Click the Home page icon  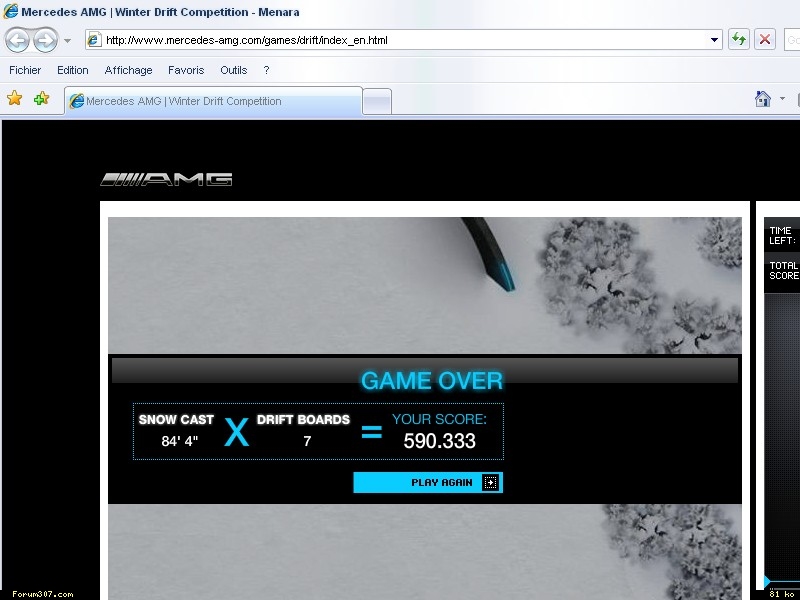point(763,99)
